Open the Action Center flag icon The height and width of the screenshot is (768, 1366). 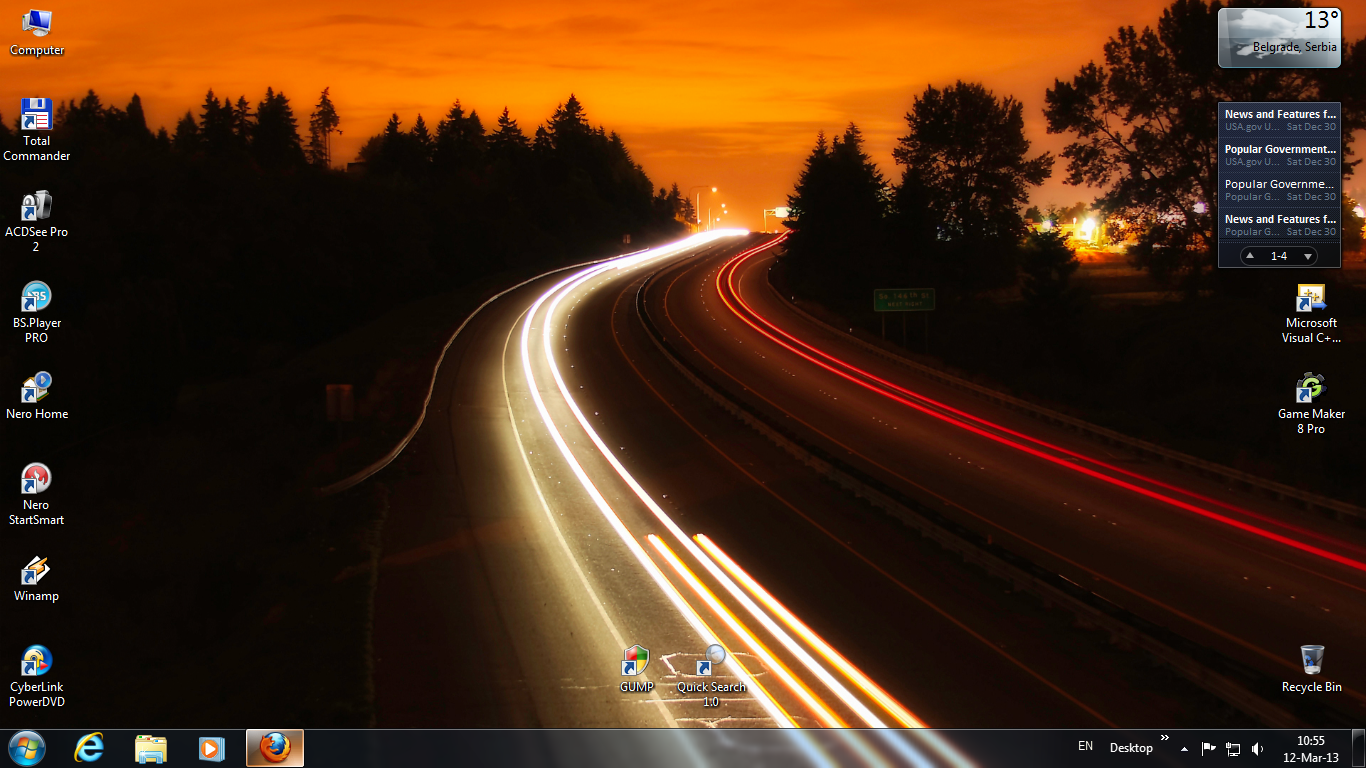pyautogui.click(x=1209, y=748)
